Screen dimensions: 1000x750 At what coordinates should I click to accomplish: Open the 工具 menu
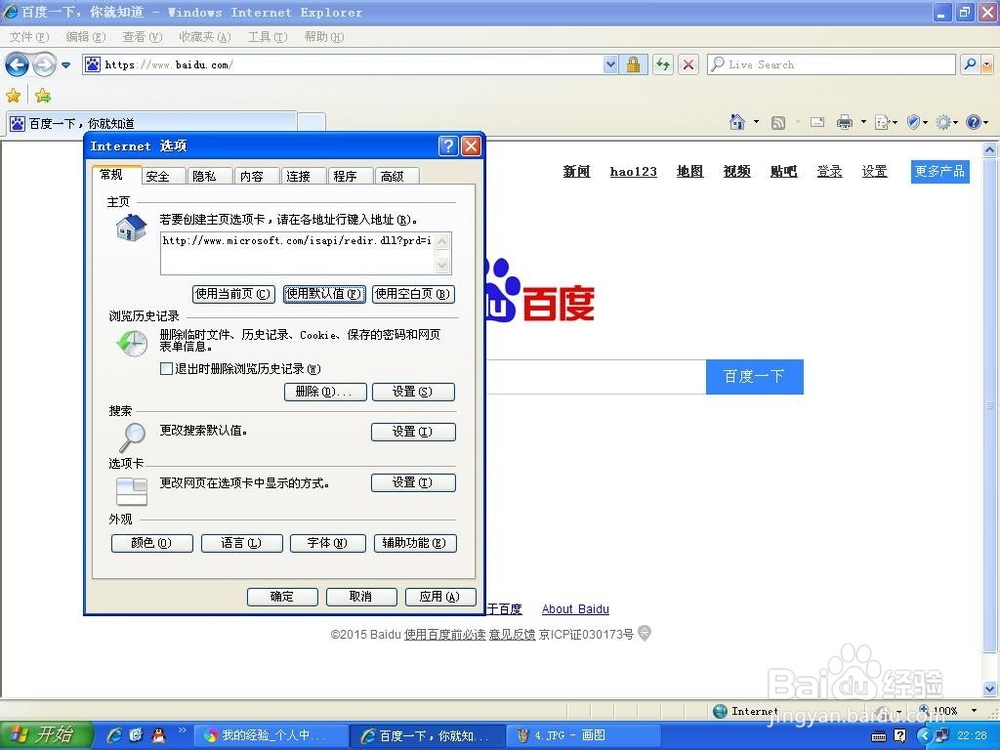[267, 37]
